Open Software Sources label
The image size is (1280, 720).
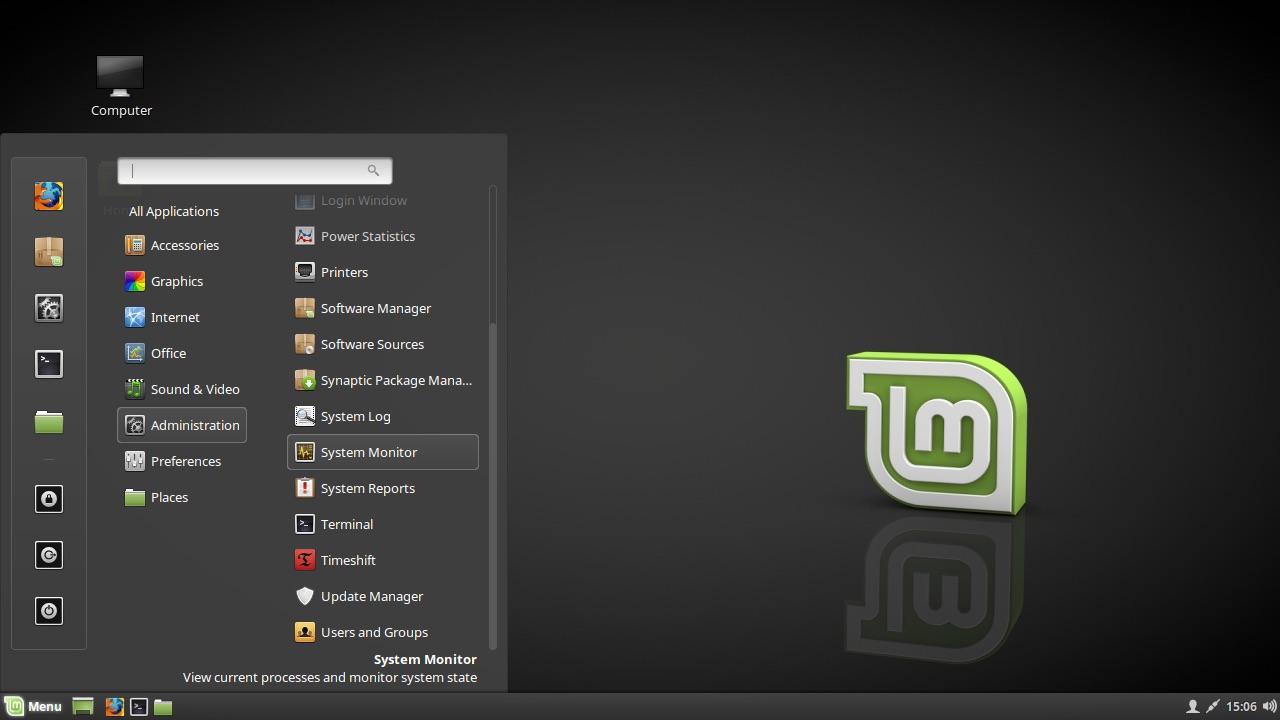click(372, 344)
